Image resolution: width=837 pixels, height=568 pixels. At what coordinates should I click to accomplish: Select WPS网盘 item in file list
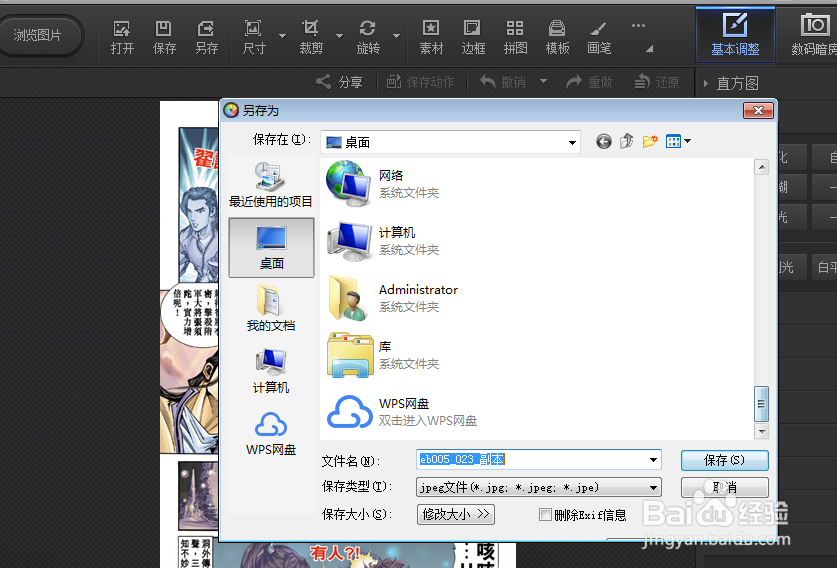[401, 412]
